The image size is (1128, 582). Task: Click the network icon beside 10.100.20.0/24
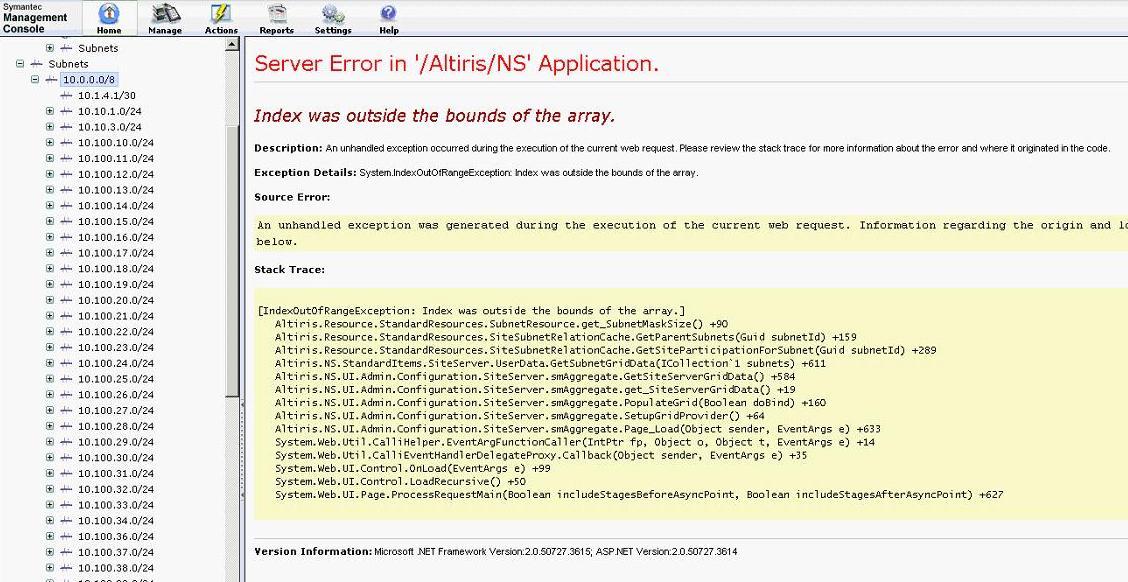pyautogui.click(x=67, y=301)
